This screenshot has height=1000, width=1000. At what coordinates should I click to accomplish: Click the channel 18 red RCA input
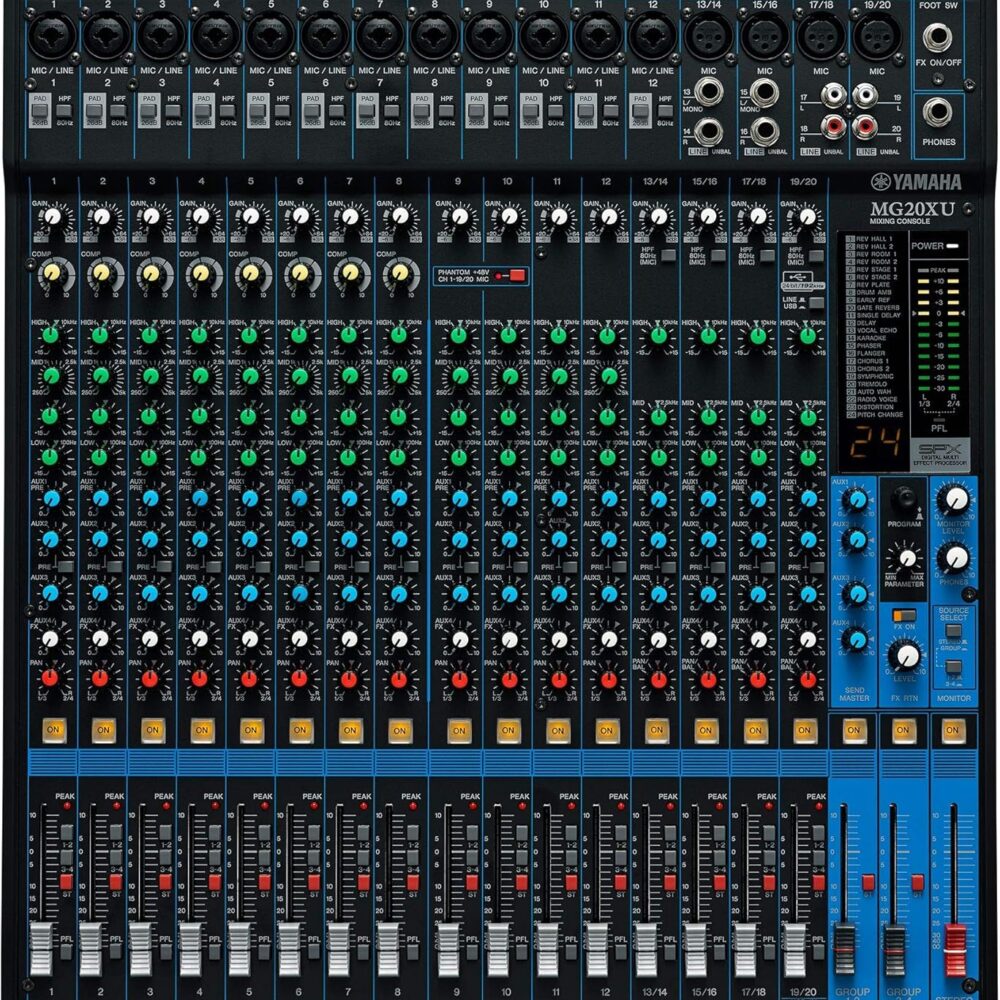pos(833,128)
